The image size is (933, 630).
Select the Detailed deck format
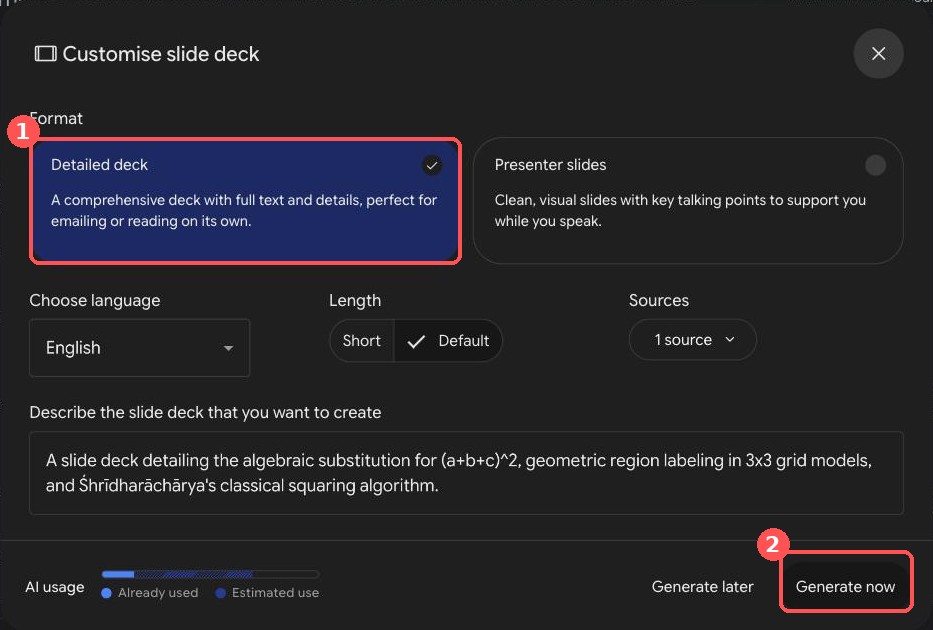(245, 200)
